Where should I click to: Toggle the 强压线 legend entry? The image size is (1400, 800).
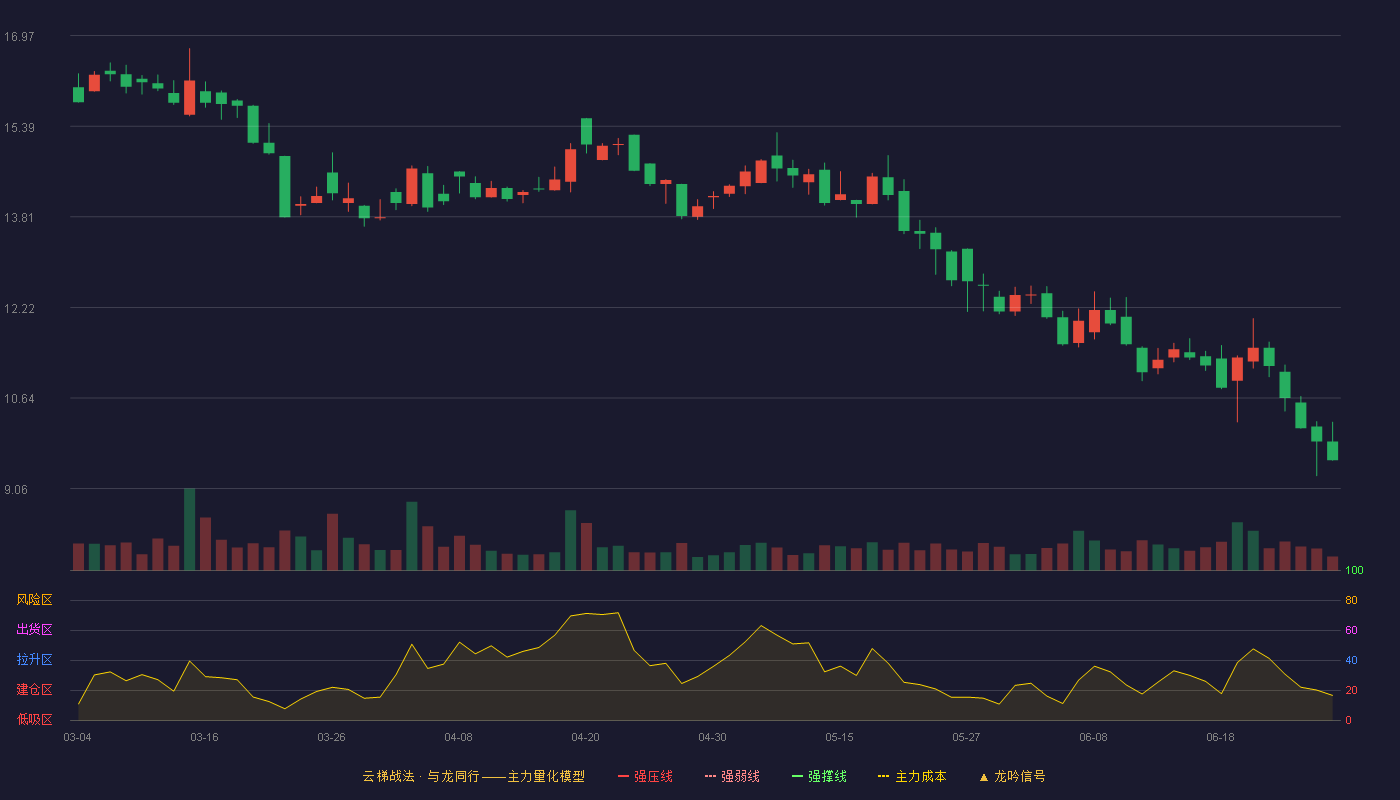click(645, 776)
